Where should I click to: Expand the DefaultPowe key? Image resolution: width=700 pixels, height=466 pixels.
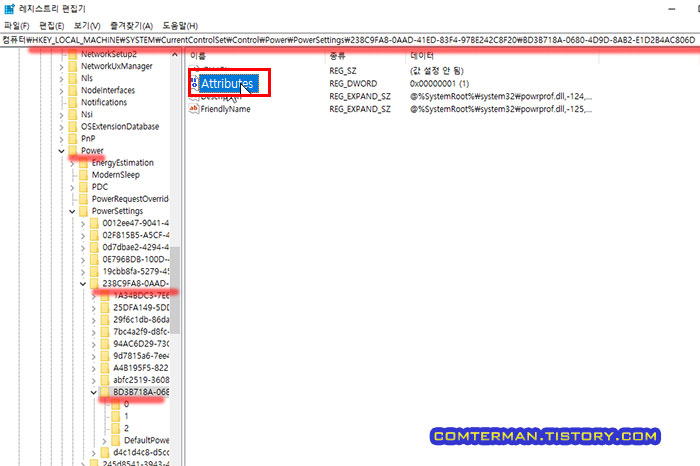104,441
